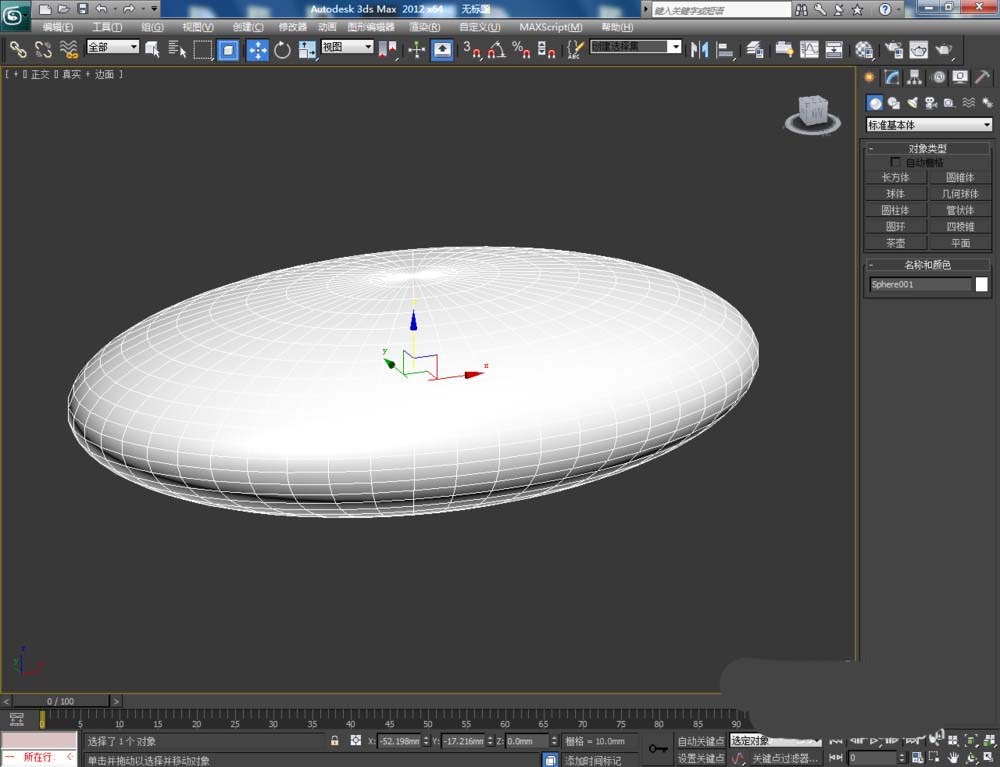The image size is (1000, 767).
Task: Click the 圆柱体 cylinder primitive button
Action: 895,210
